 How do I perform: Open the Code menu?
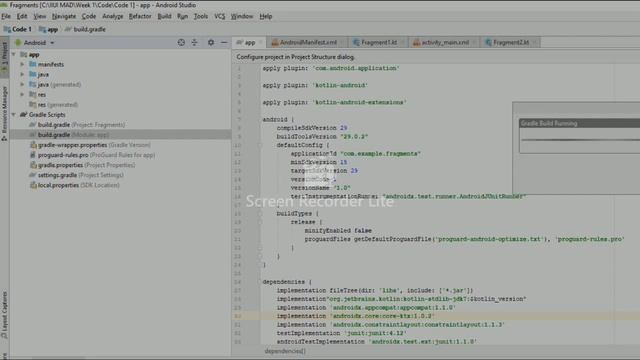point(89,16)
